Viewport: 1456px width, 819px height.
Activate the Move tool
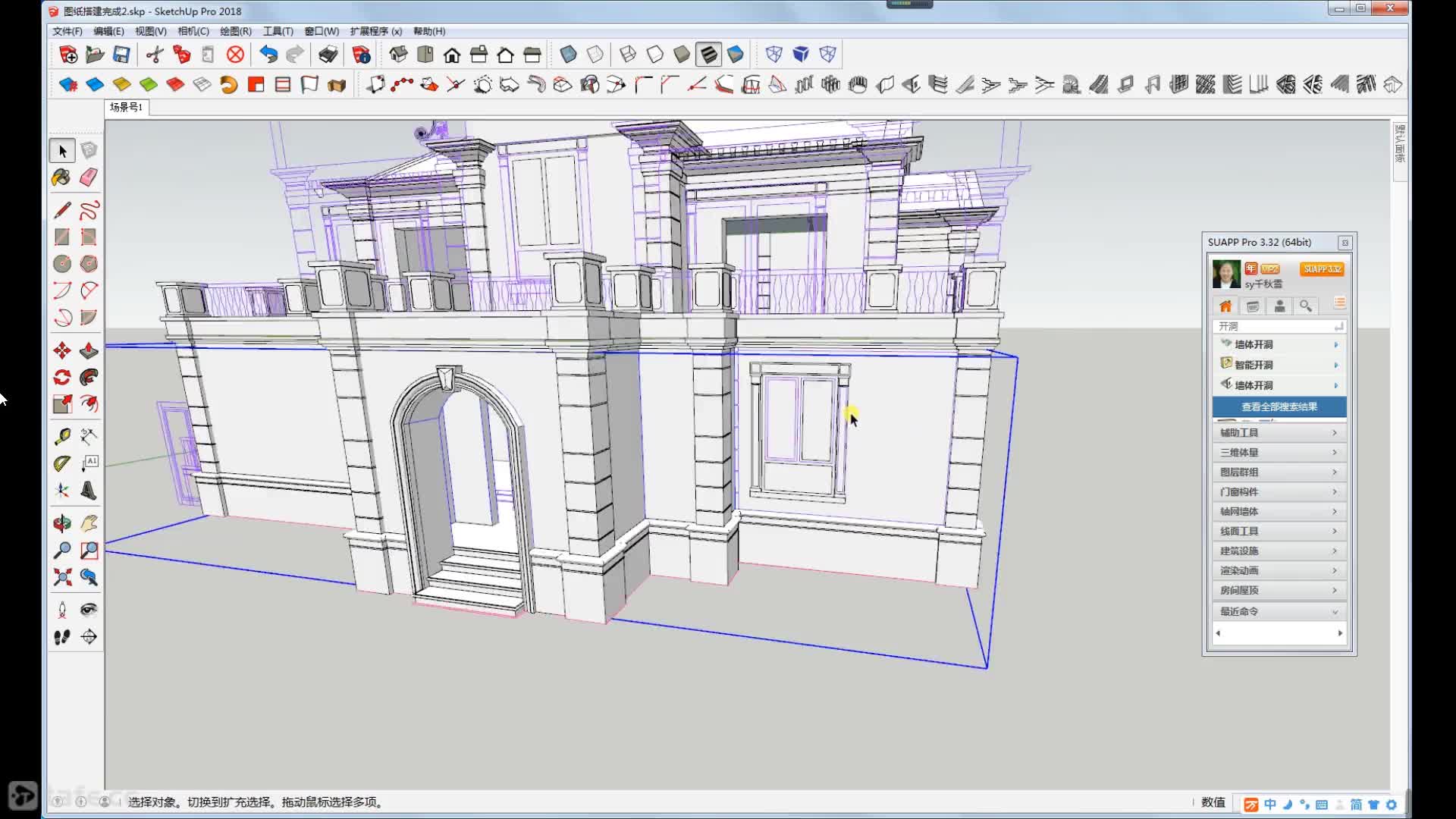pos(62,350)
